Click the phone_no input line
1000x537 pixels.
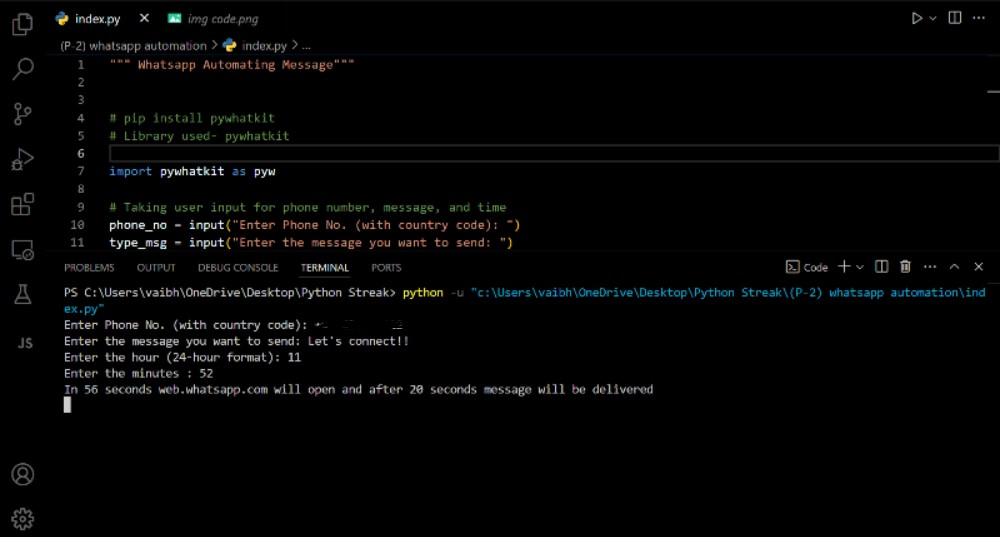click(314, 225)
